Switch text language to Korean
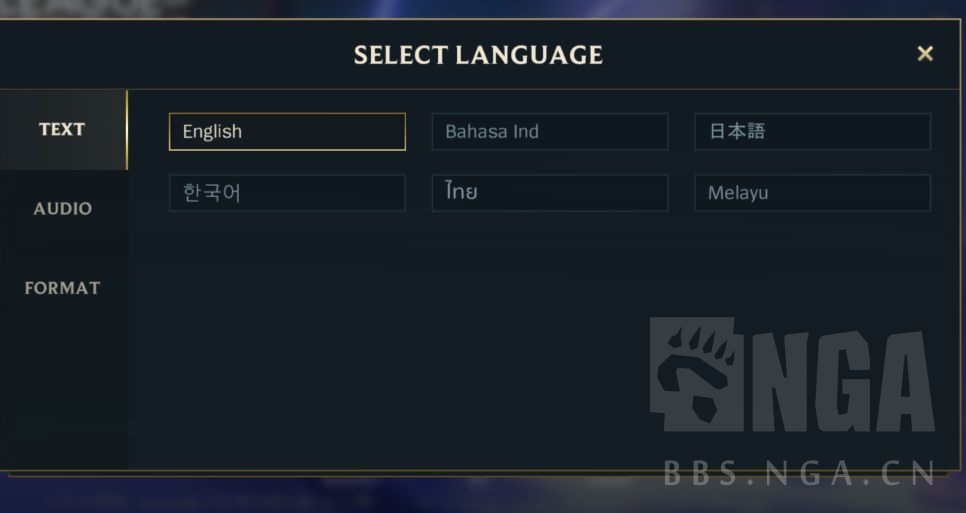This screenshot has width=966, height=513. click(287, 193)
